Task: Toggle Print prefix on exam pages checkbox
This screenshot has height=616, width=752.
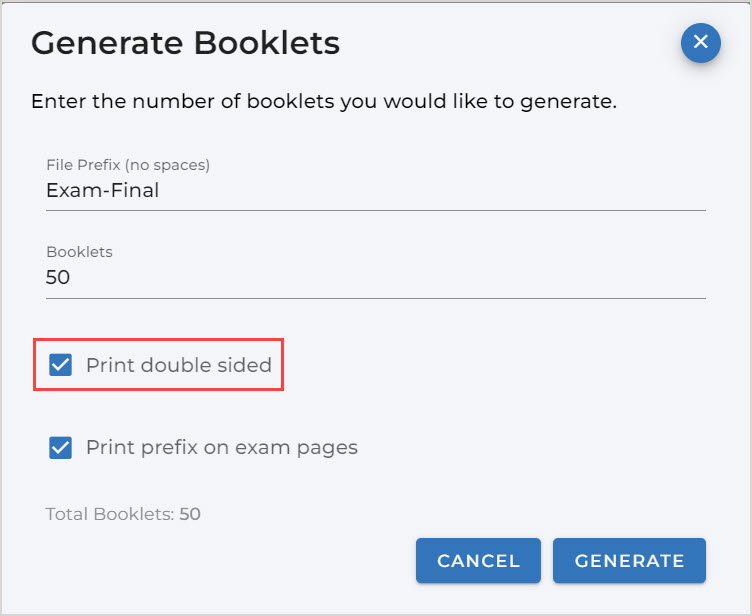Action: pos(61,447)
